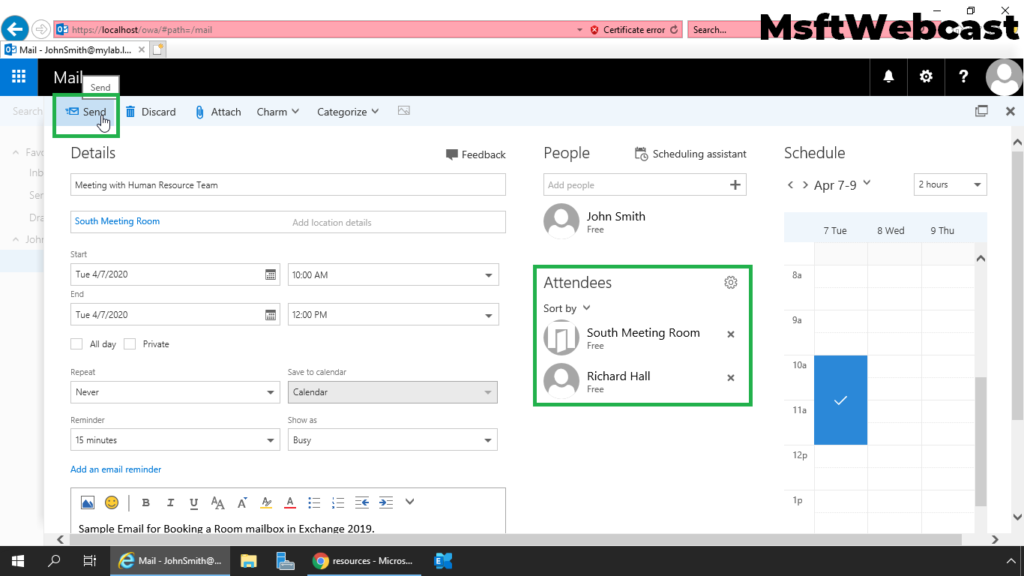1024x576 pixels.
Task: Insert a bulleted list
Action: pyautogui.click(x=314, y=502)
